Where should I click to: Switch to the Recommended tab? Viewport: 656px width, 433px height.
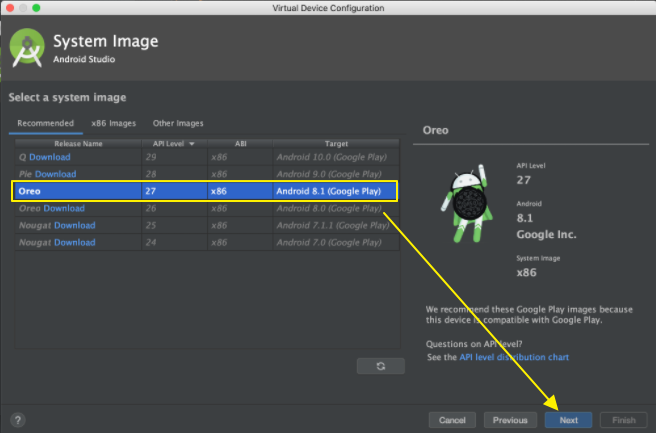tap(46, 123)
